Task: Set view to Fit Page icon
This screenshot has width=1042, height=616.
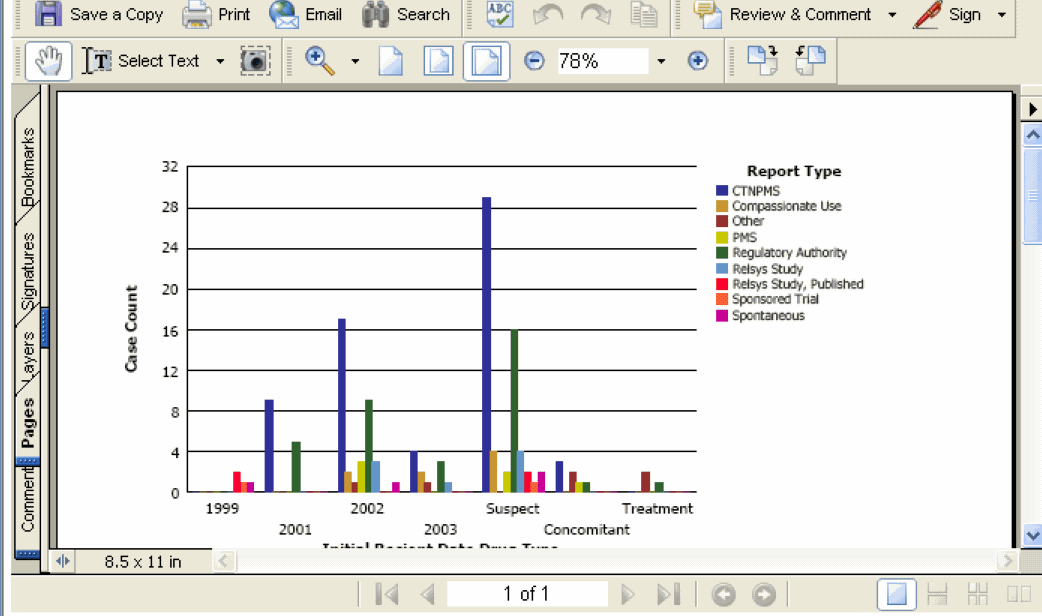Action: coord(439,61)
